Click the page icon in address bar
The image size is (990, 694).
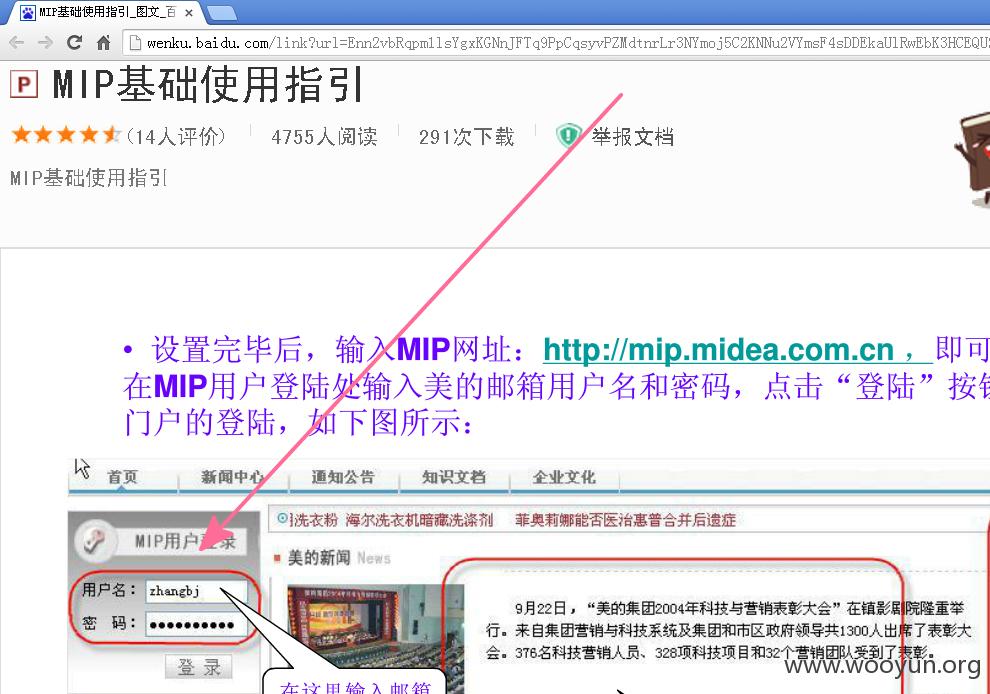click(x=134, y=42)
